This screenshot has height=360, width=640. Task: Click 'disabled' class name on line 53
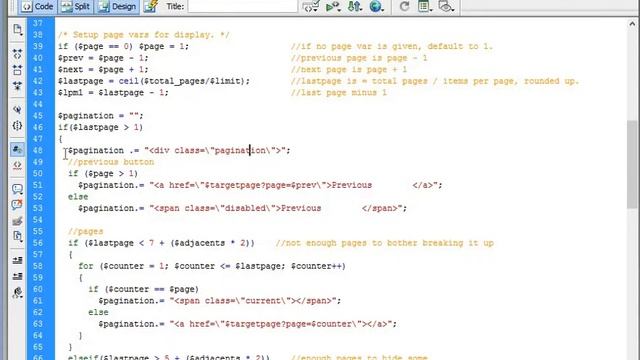(x=245, y=208)
